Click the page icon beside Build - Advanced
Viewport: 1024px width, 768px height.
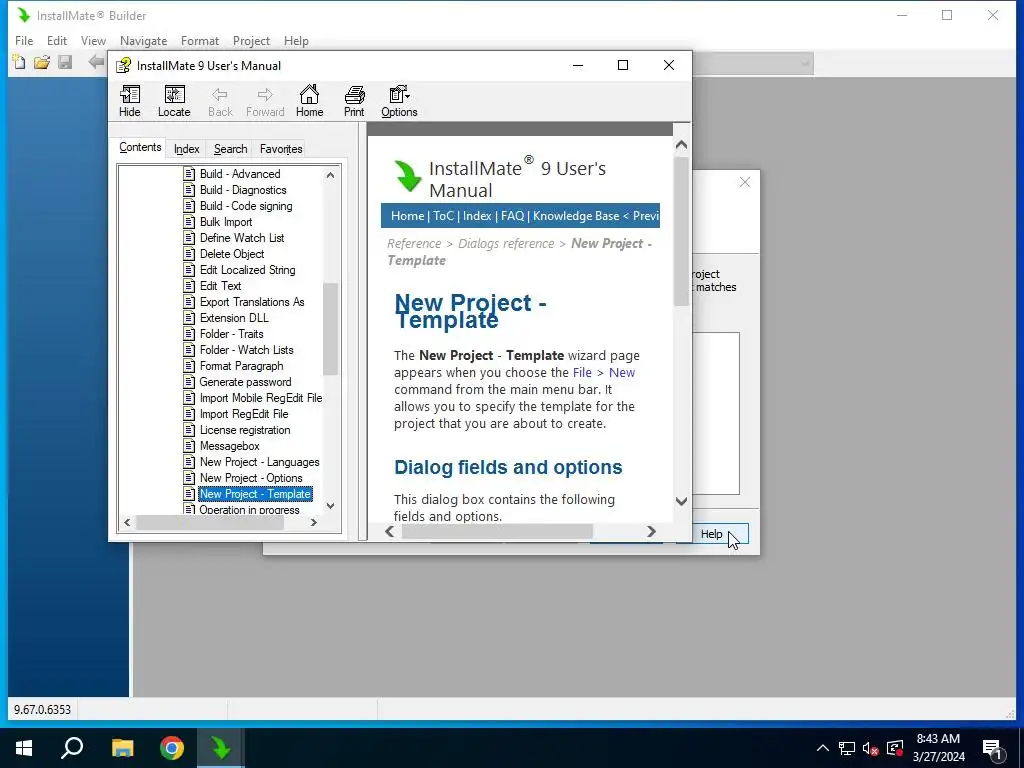click(189, 174)
